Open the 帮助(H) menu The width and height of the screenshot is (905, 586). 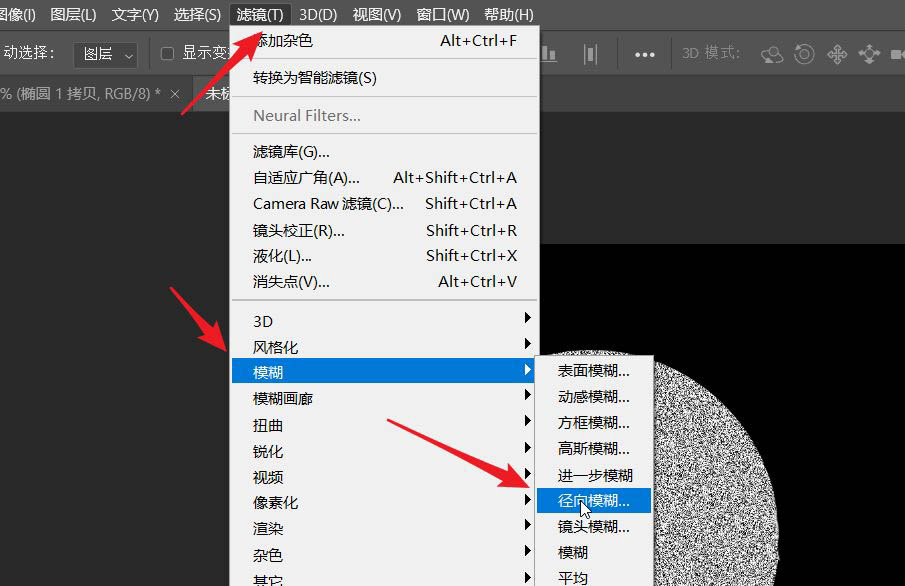[x=508, y=14]
